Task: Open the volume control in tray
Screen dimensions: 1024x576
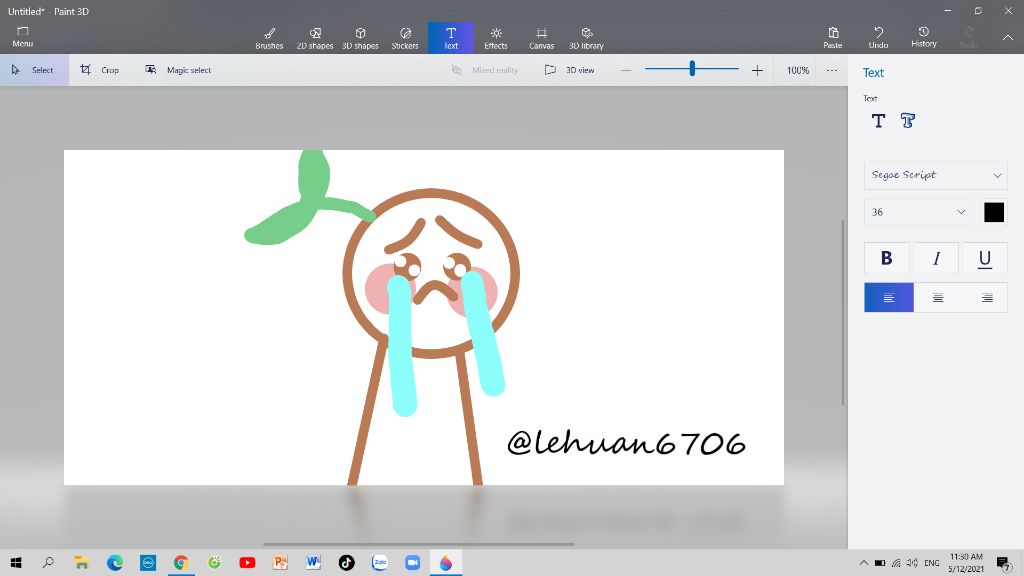Action: [x=912, y=562]
